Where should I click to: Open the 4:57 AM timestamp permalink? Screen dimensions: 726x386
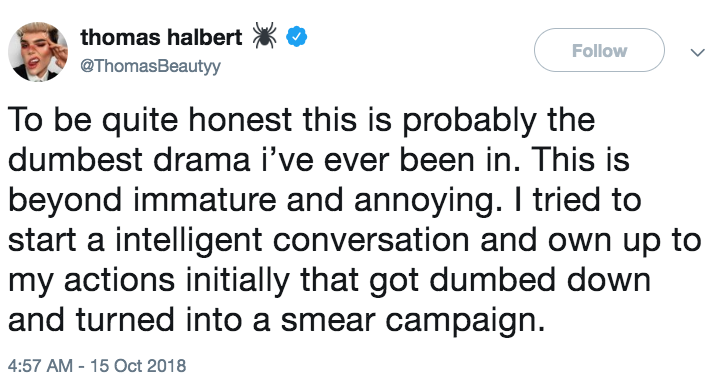pyautogui.click(x=40, y=366)
